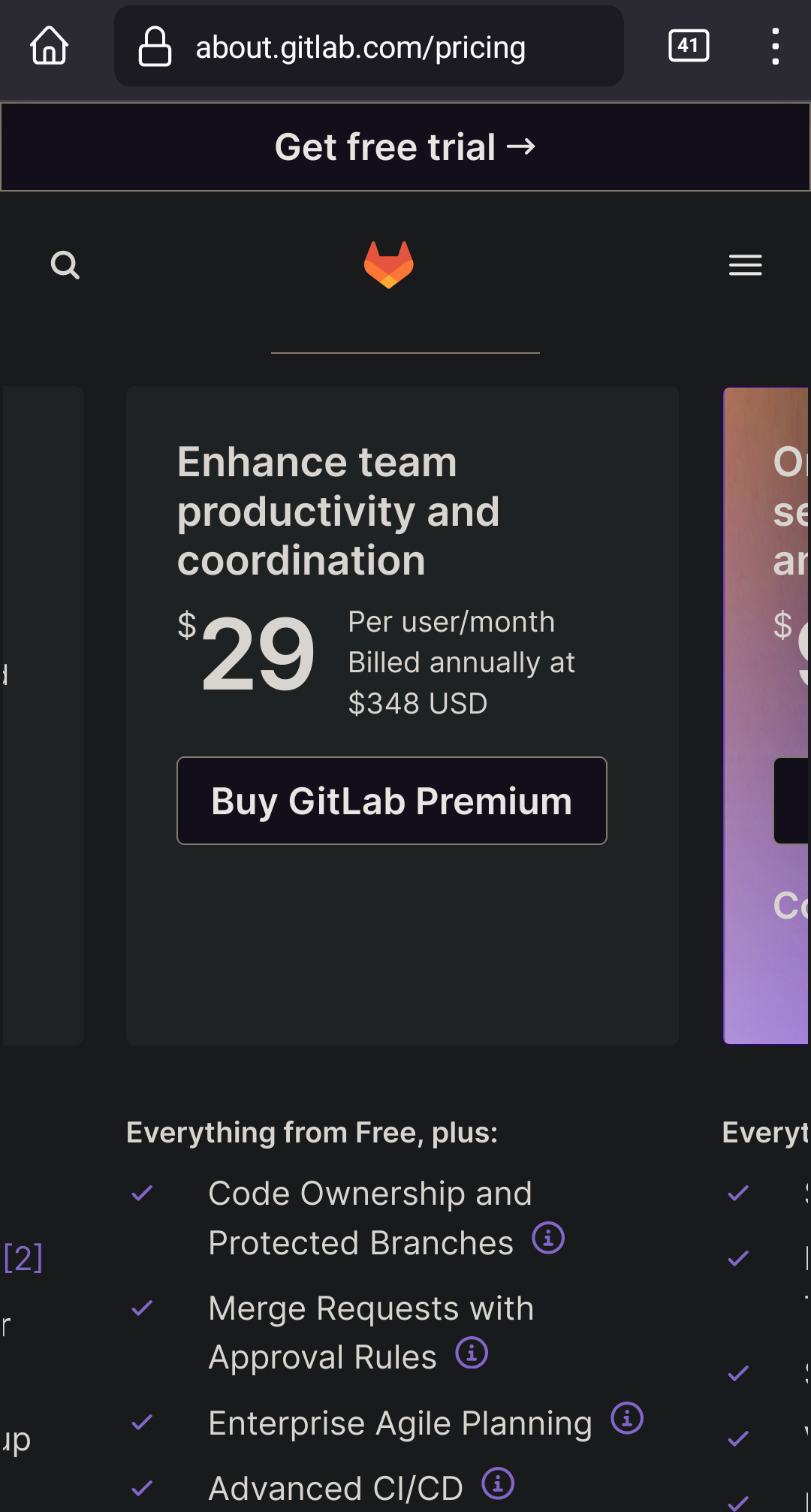
Task: Tap the partially visible plan card on the left
Action: (41, 714)
